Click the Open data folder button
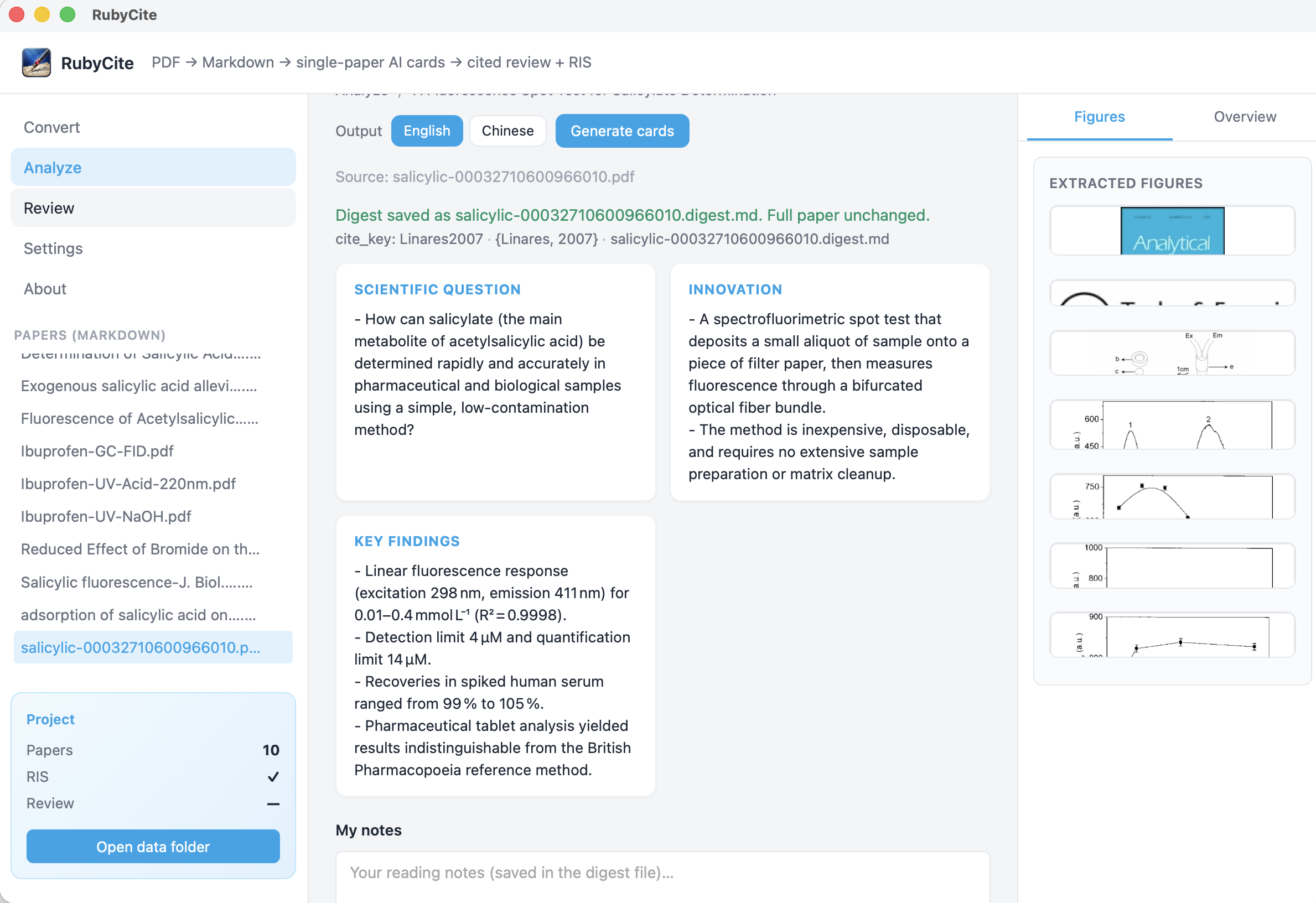The width and height of the screenshot is (1316, 903). (153, 846)
